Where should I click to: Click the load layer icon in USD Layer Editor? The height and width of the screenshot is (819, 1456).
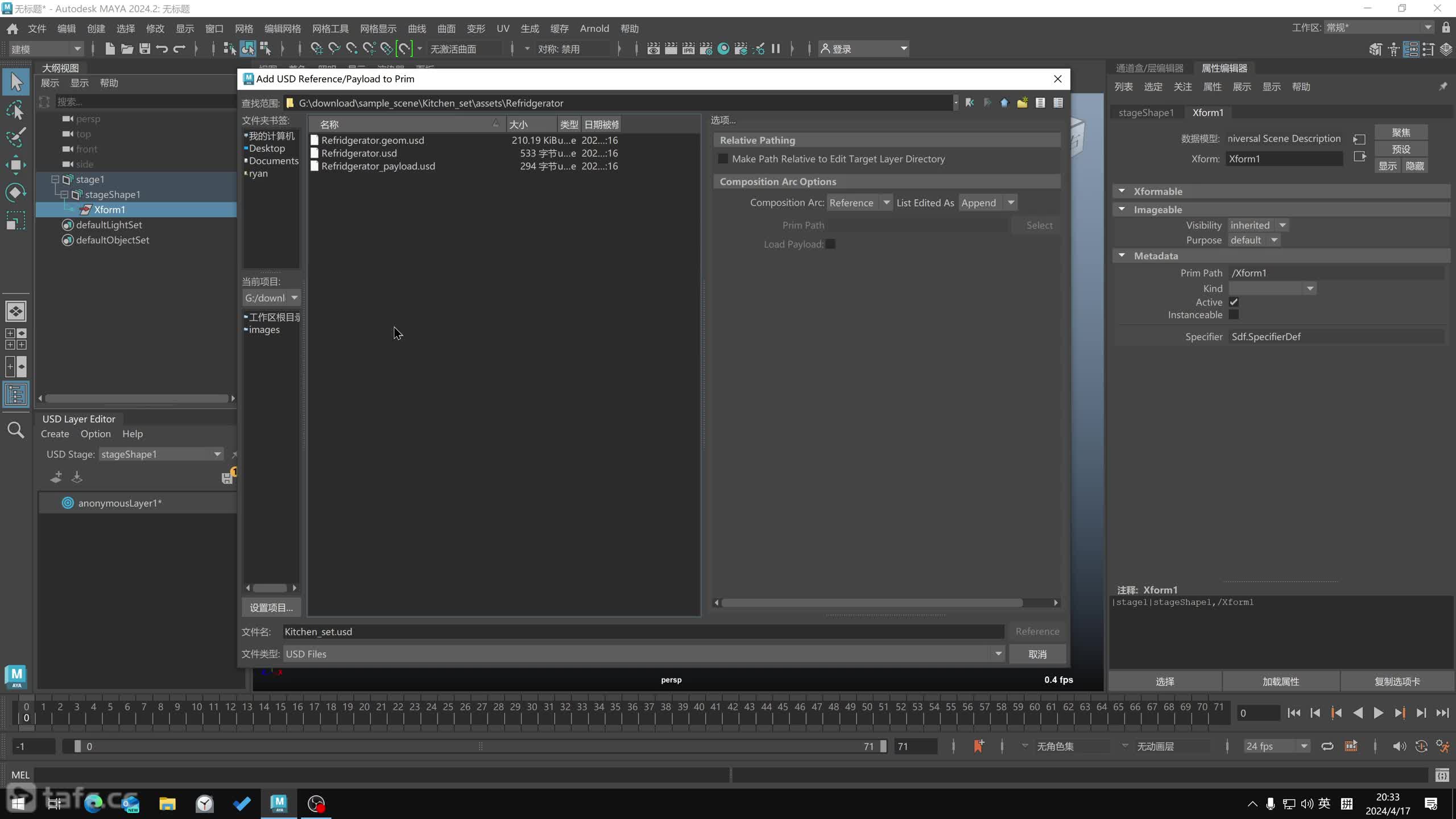click(x=77, y=477)
